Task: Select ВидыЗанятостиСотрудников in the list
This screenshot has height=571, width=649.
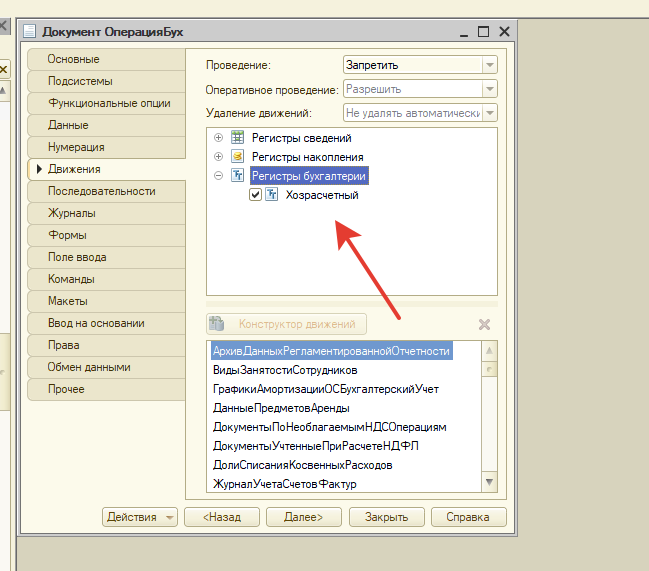Action: pos(285,370)
